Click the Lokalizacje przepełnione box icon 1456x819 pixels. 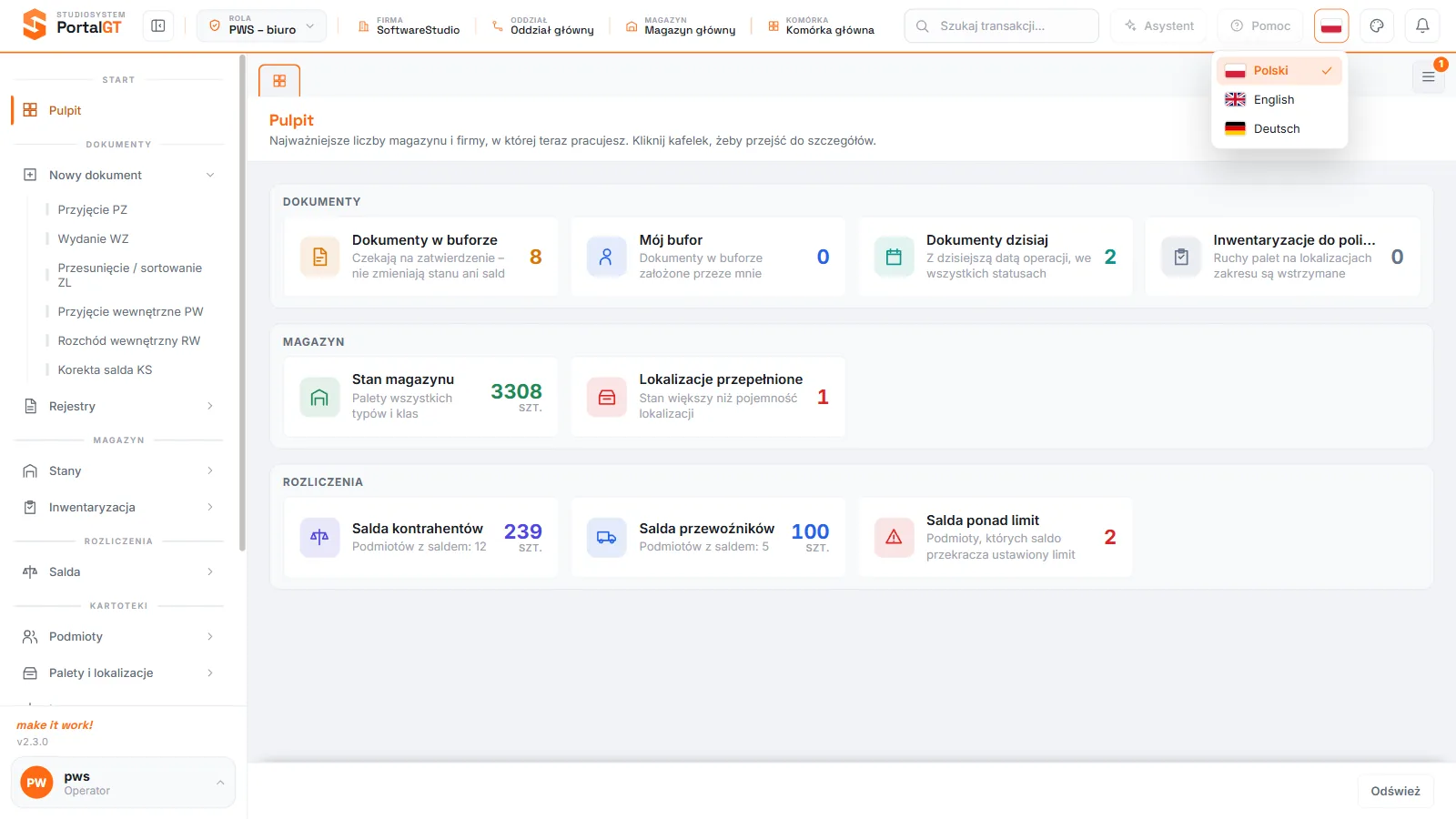point(606,398)
